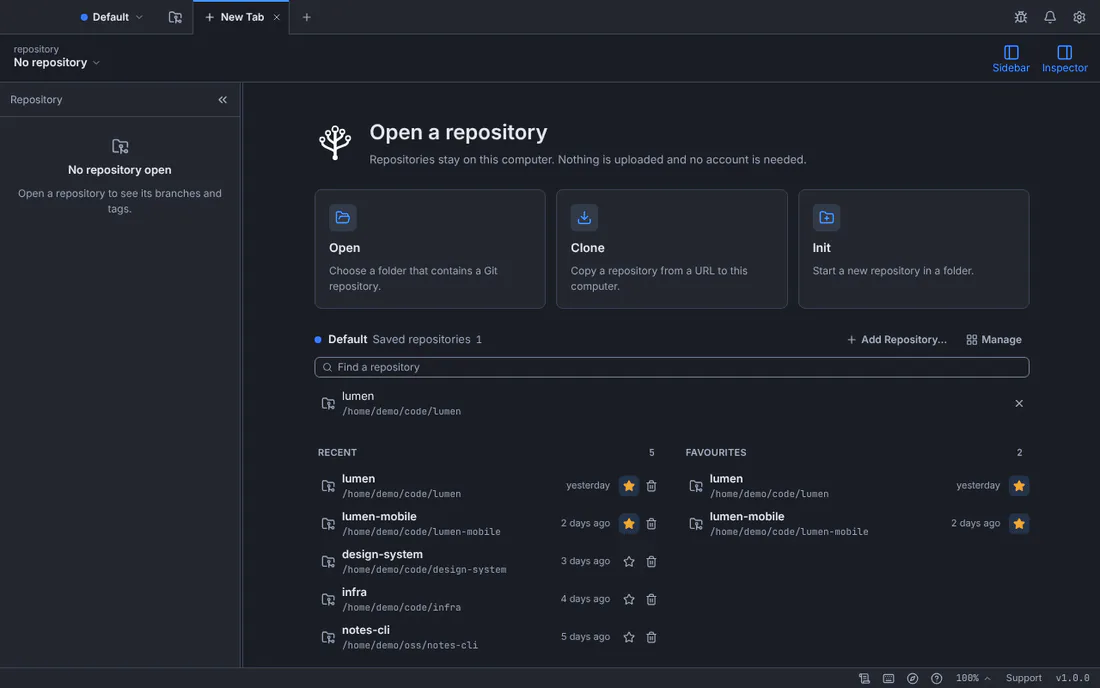Click the open-folder icon on the Open card

342,217
